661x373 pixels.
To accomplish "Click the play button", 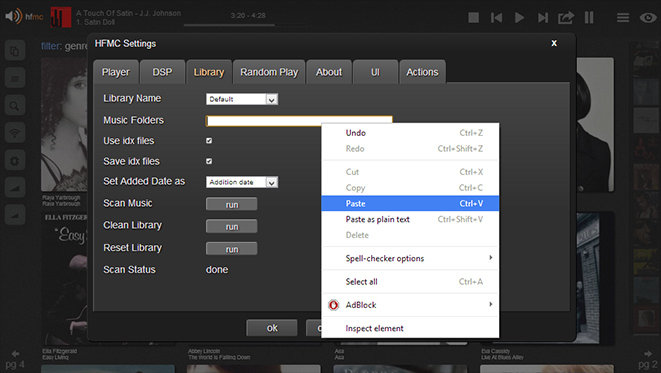I will tap(519, 17).
